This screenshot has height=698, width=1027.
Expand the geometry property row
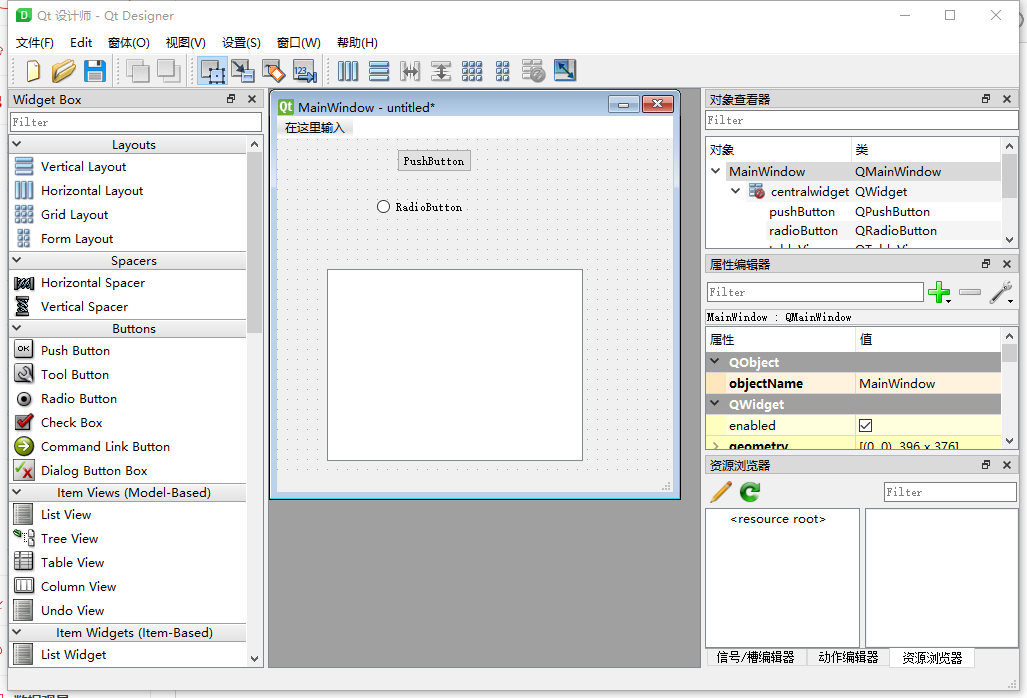click(x=715, y=445)
